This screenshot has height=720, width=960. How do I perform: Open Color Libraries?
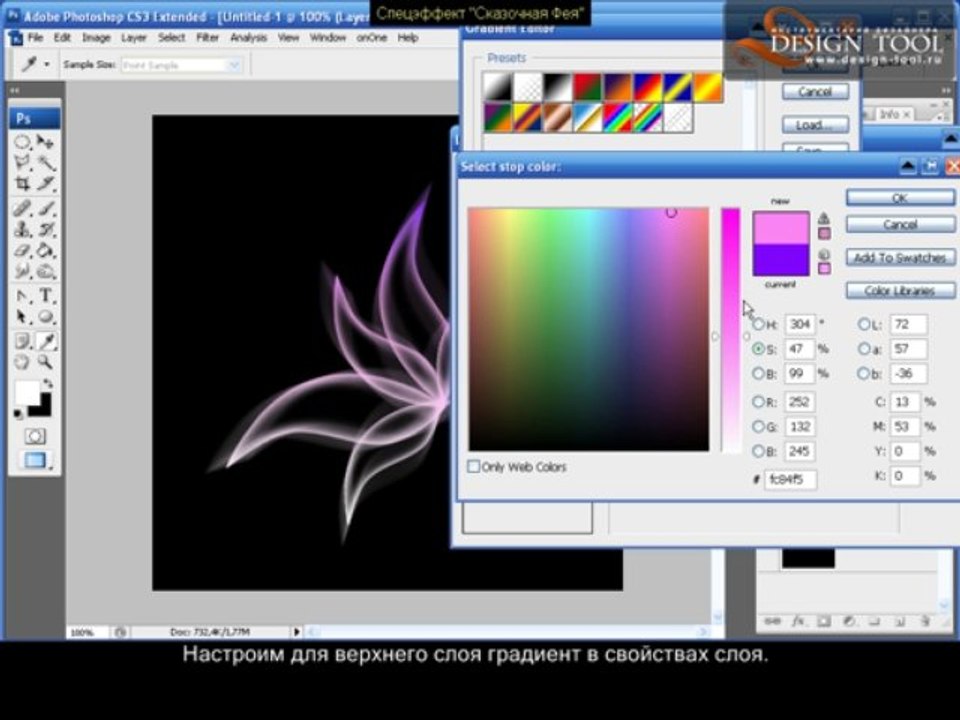(x=899, y=290)
